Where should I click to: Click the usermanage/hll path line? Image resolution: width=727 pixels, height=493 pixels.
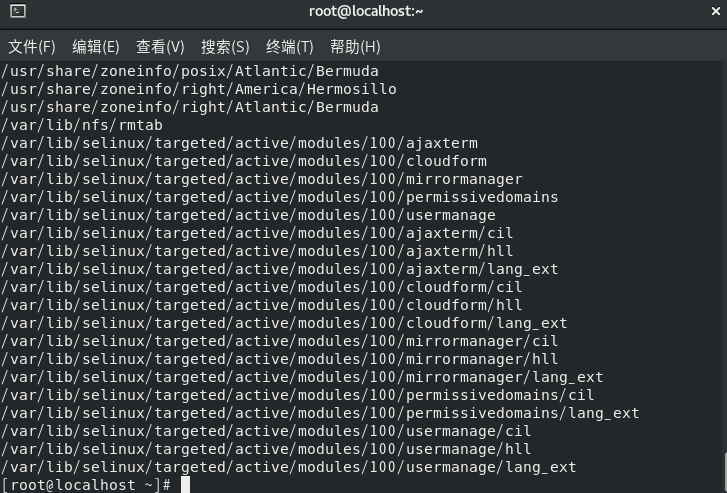(266, 449)
